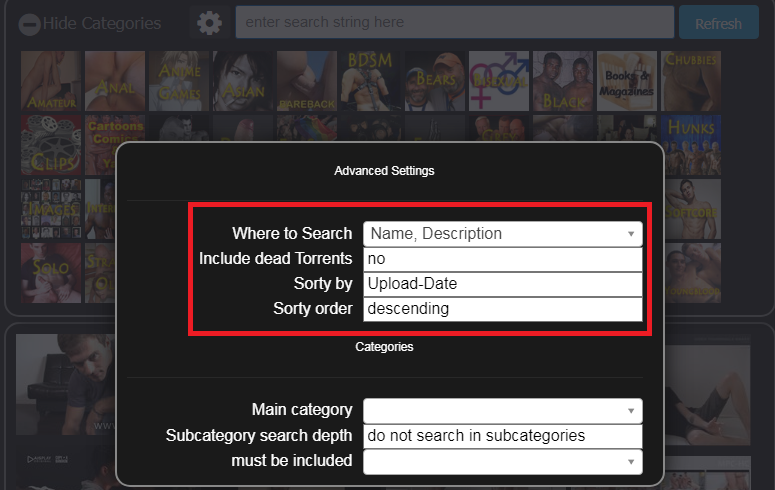Focus the search string input field

(454, 22)
